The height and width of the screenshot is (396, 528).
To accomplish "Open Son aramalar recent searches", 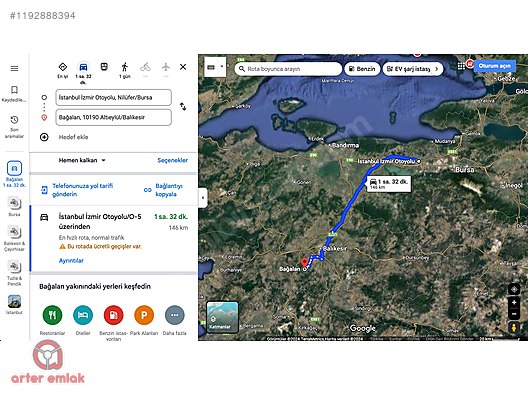I will click(14, 127).
